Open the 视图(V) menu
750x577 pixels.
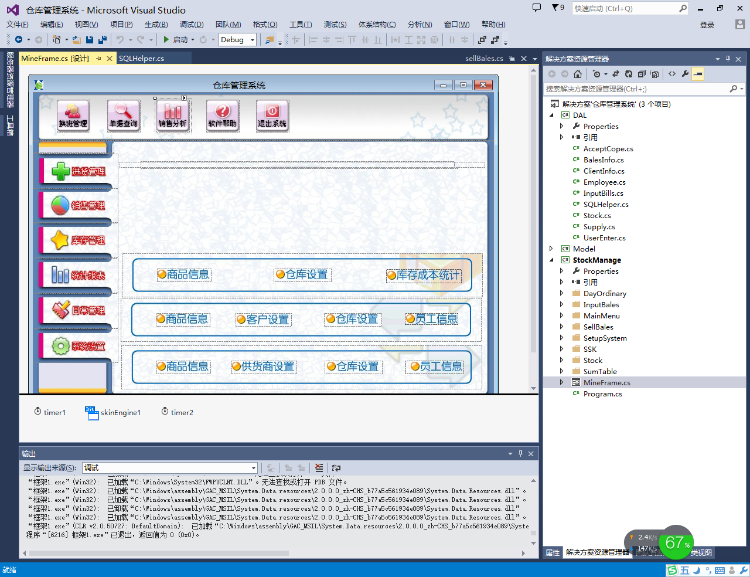click(x=86, y=24)
